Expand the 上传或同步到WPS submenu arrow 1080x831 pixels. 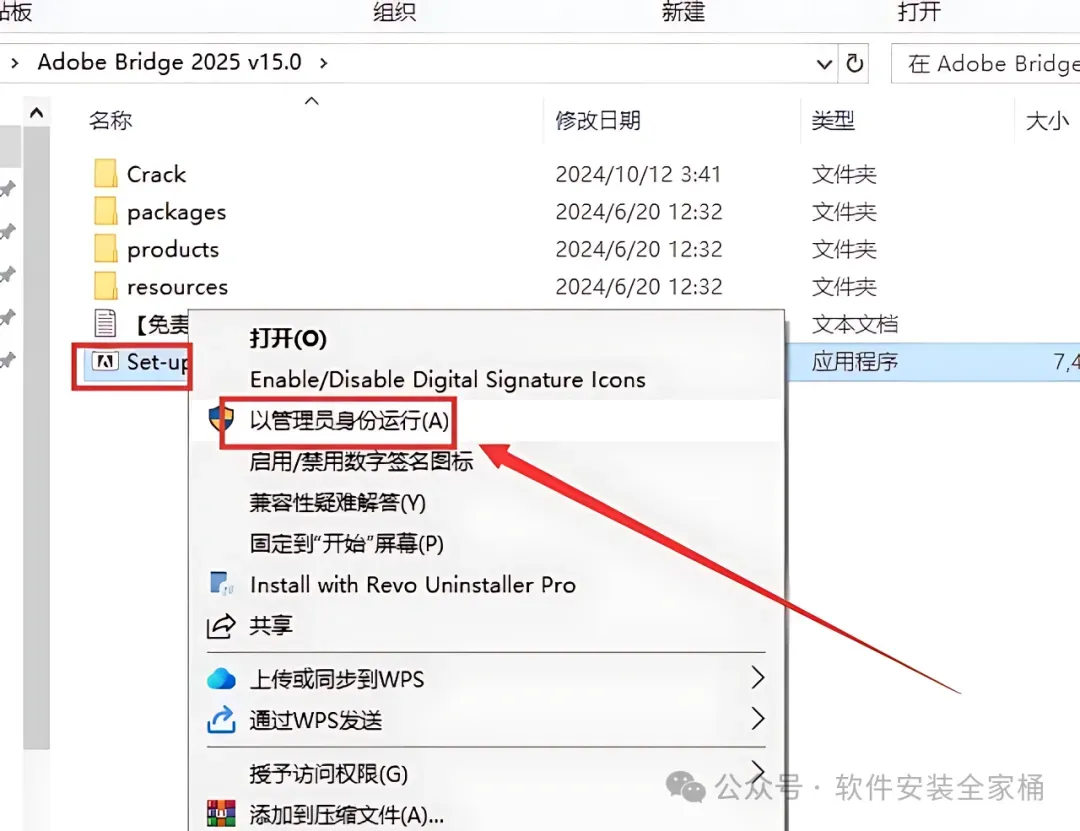pyautogui.click(x=758, y=678)
